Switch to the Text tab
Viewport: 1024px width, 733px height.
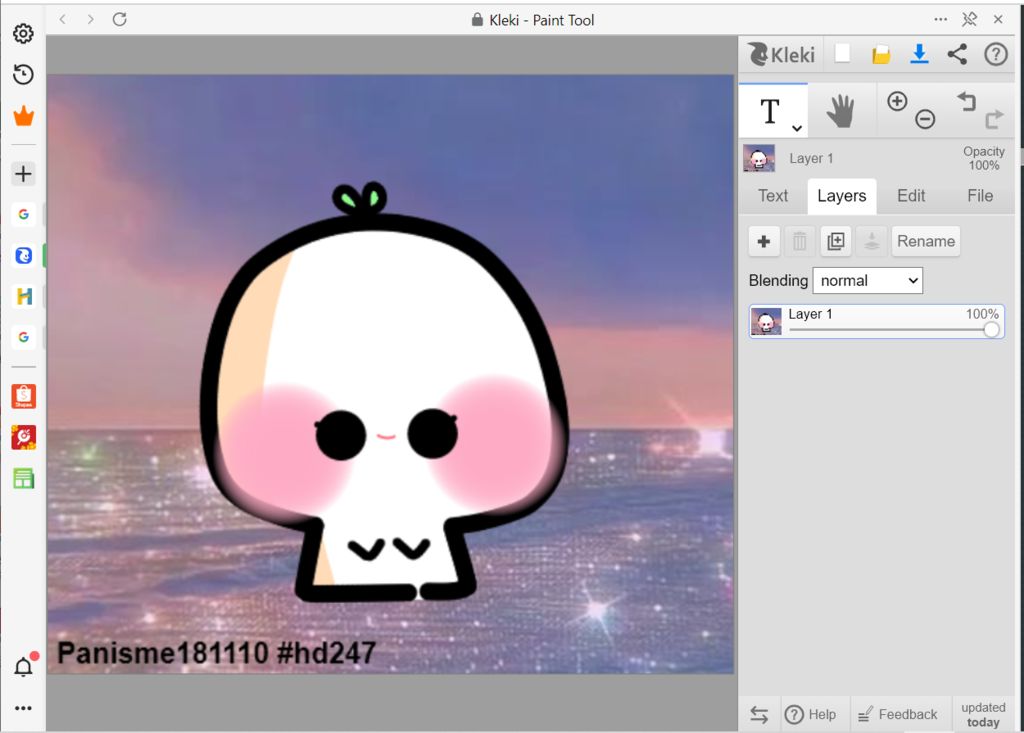(x=773, y=196)
